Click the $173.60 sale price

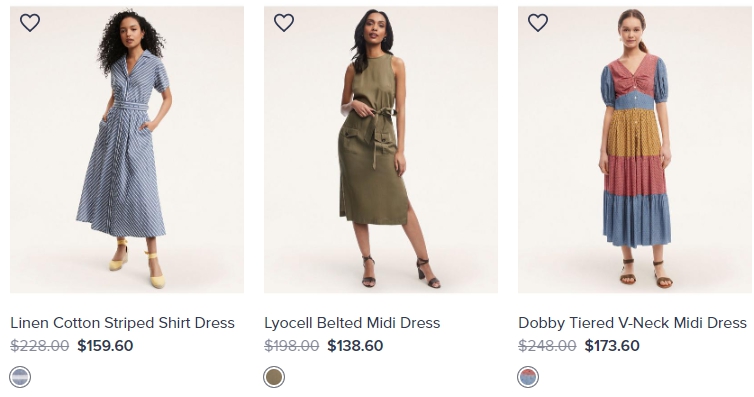tap(612, 346)
